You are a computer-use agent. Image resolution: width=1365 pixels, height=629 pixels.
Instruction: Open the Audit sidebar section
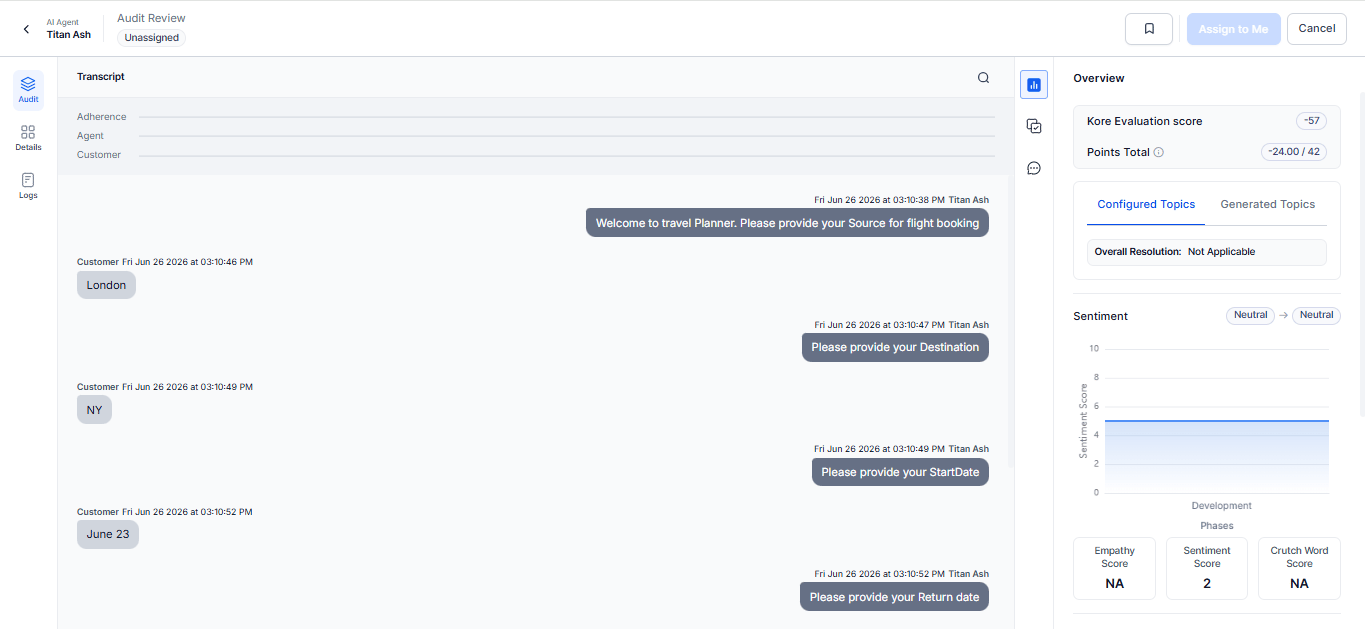tap(28, 90)
